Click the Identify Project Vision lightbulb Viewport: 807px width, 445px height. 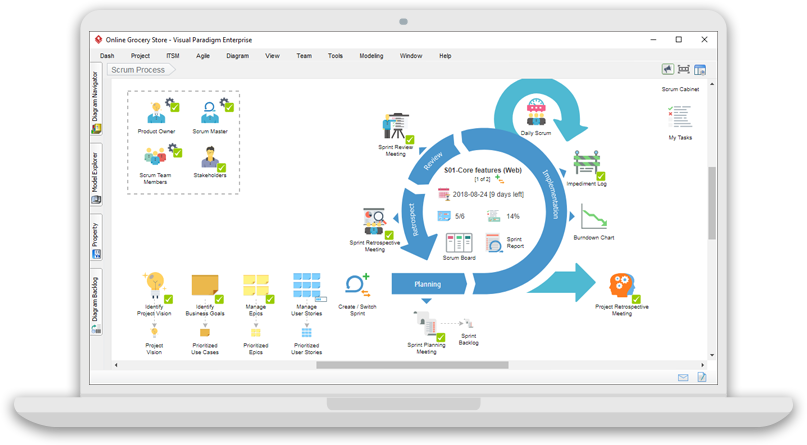154,286
